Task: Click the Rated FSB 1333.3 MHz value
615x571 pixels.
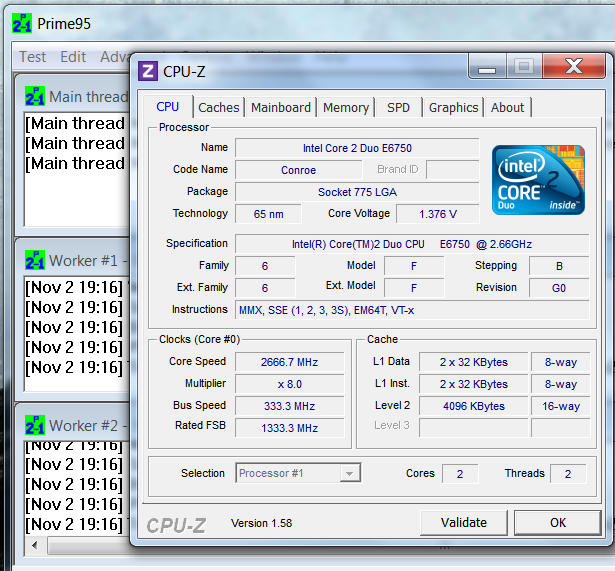Action: tap(289, 428)
